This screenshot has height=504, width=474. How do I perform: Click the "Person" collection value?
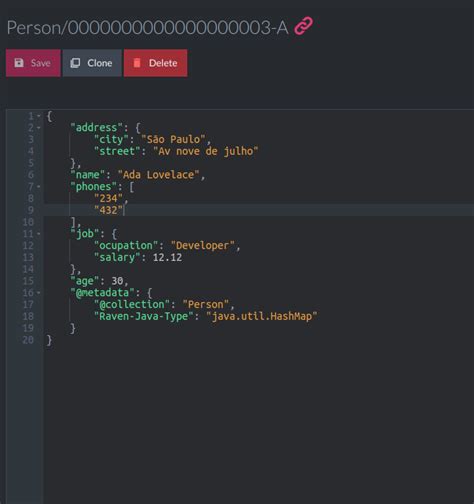[x=206, y=304]
